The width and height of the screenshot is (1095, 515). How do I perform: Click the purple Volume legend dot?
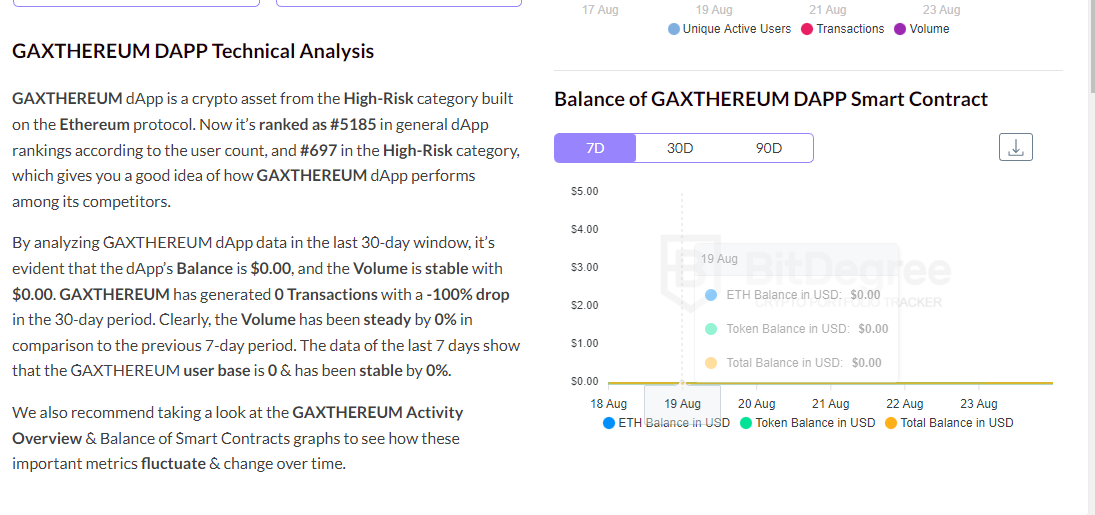point(900,29)
